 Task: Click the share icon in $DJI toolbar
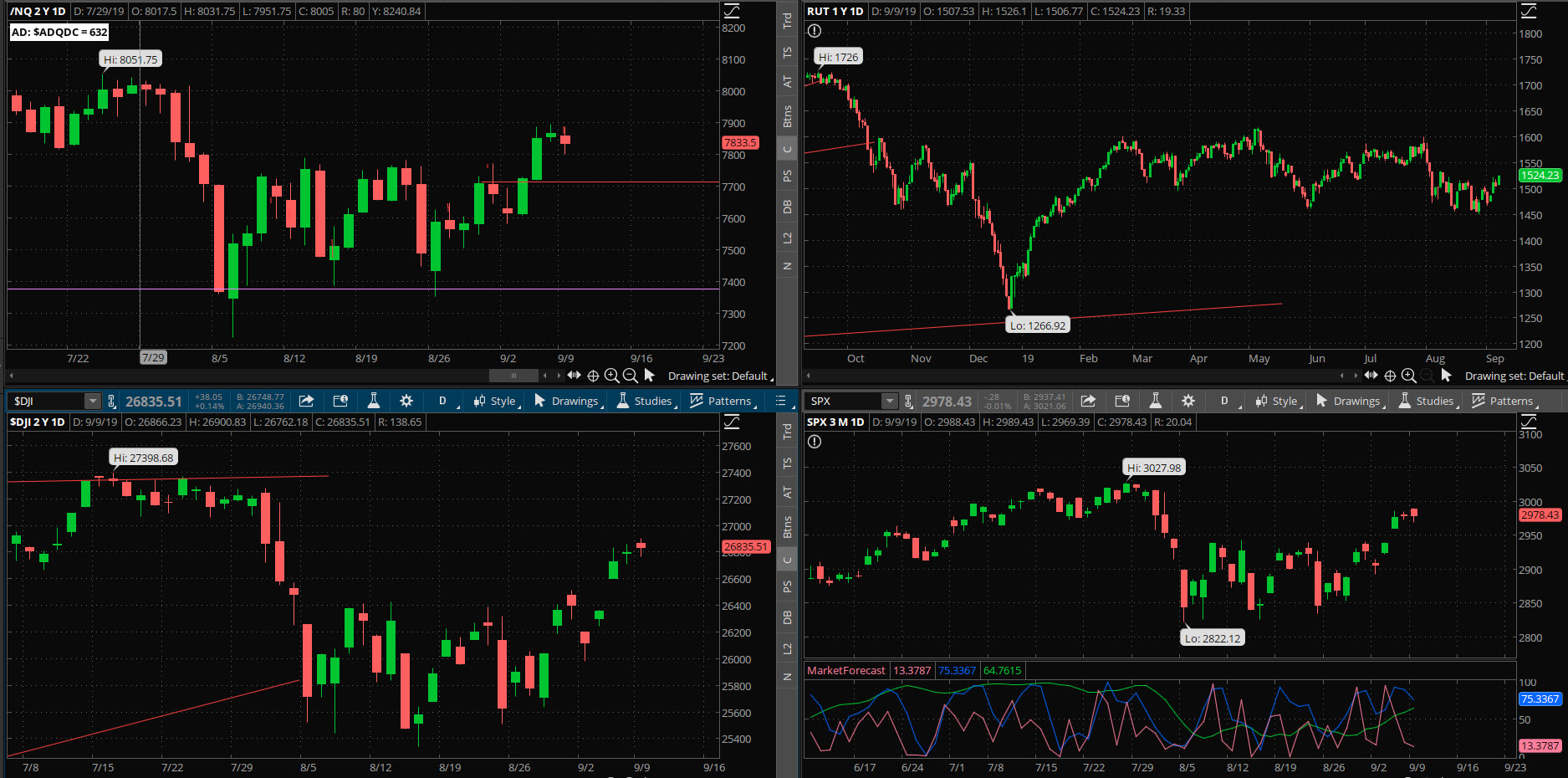306,401
